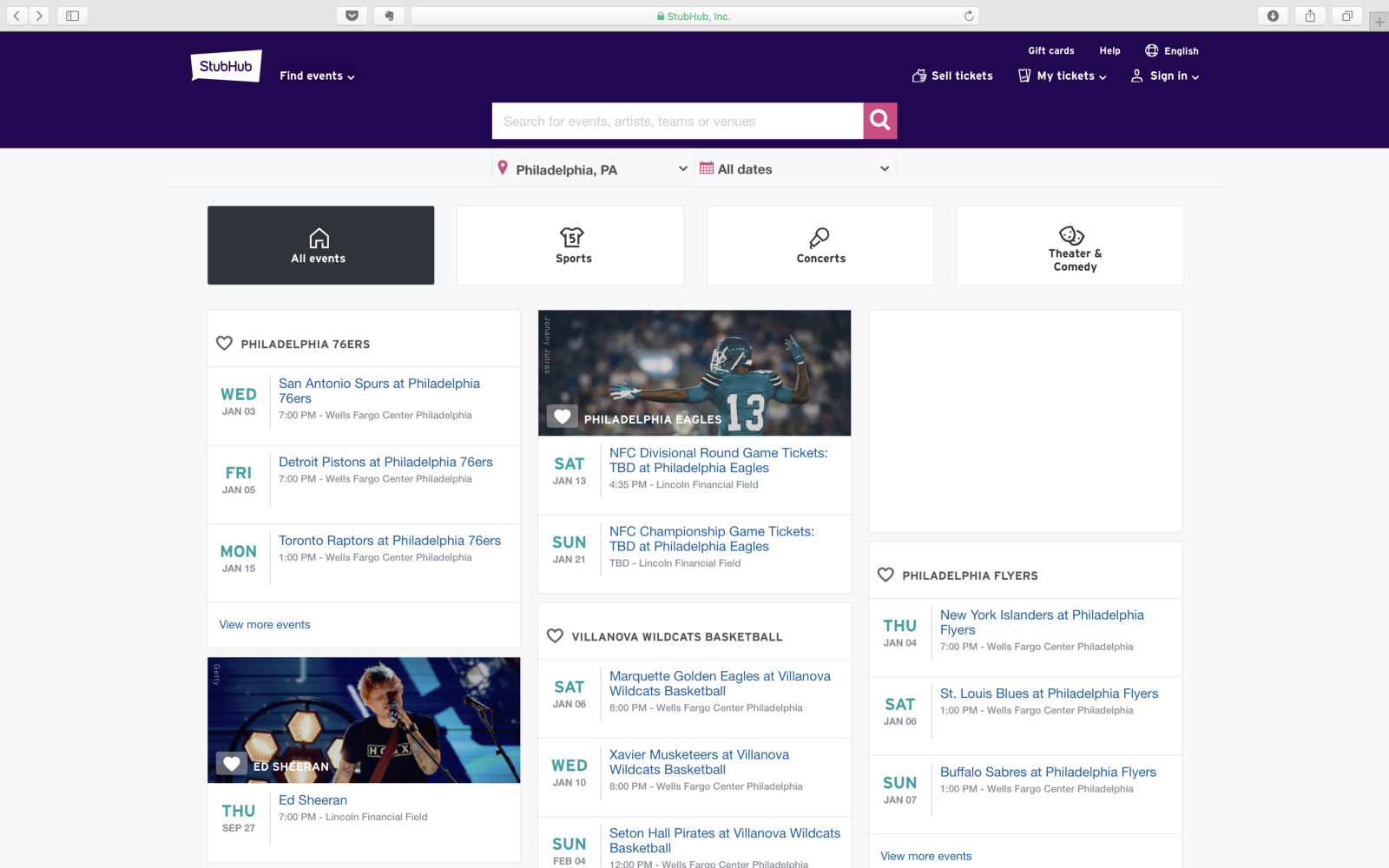1389x868 pixels.
Task: Click the Philadelphia Eagles banner image
Action: point(694,372)
